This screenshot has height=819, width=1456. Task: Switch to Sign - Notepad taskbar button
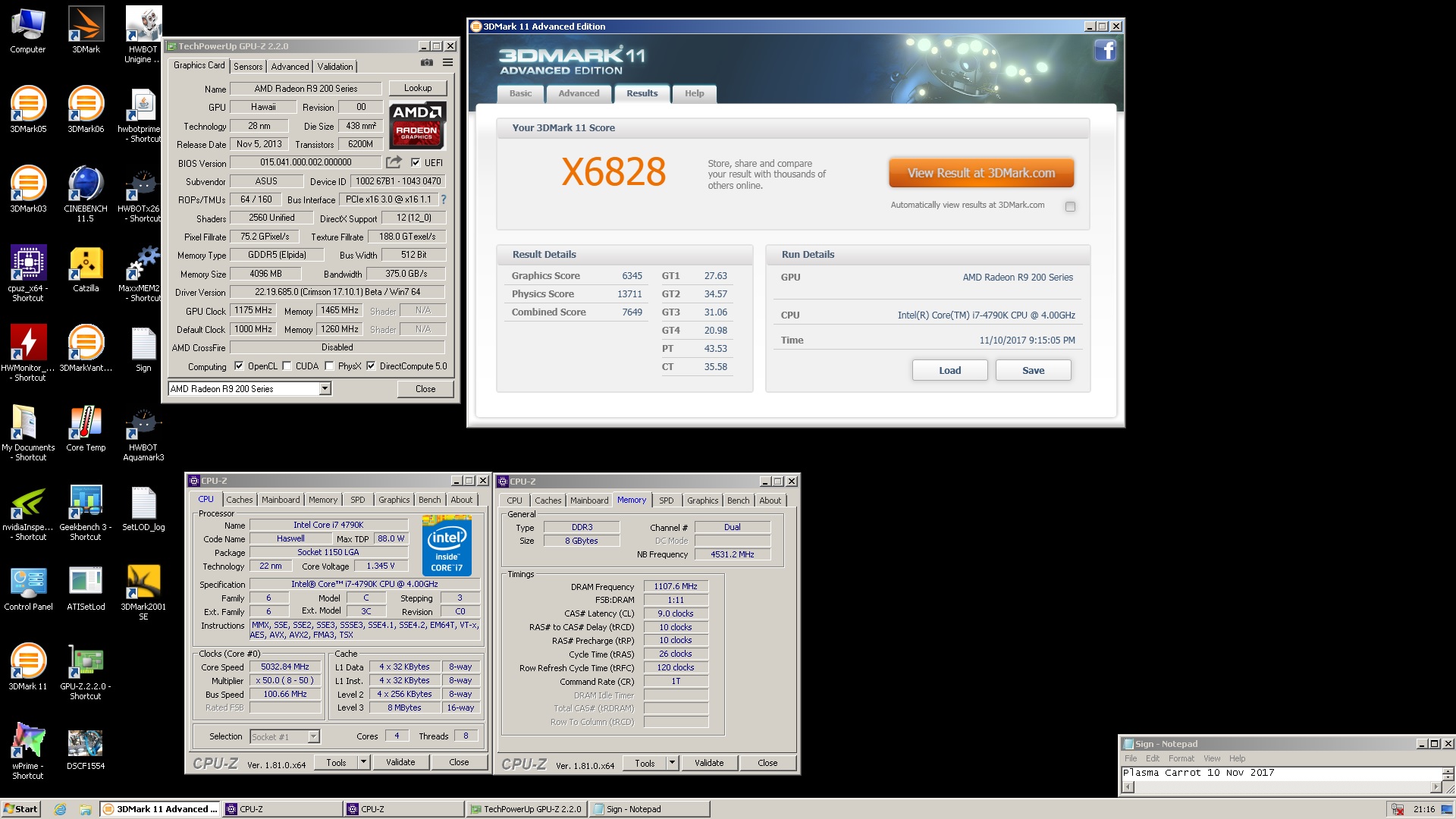click(x=649, y=809)
